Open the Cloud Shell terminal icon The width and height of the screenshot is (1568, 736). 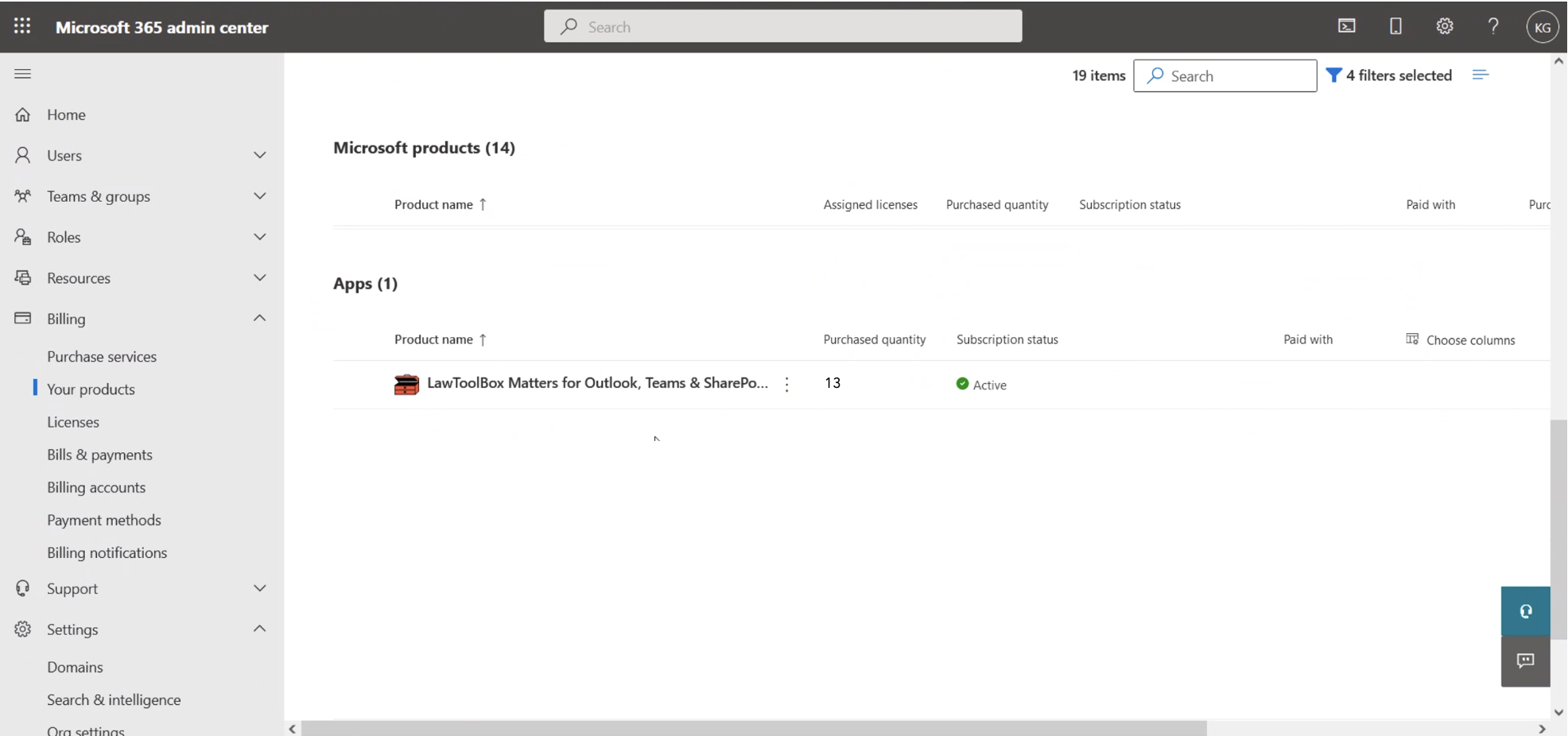click(x=1346, y=26)
